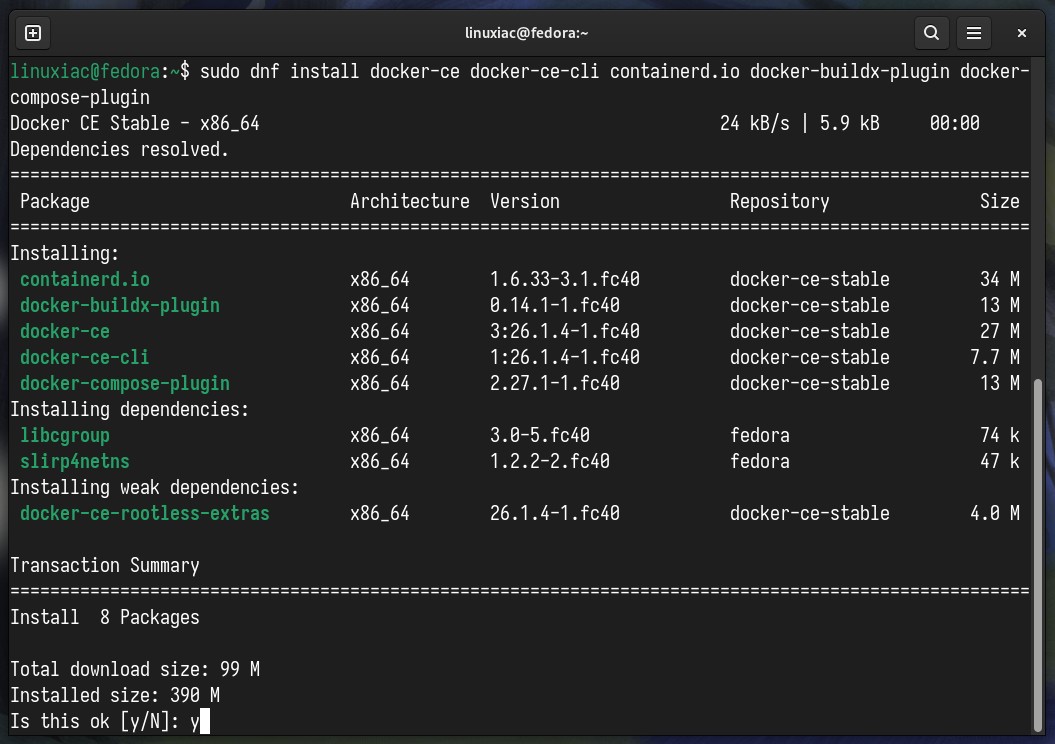Open the hamburger main menu

(974, 33)
